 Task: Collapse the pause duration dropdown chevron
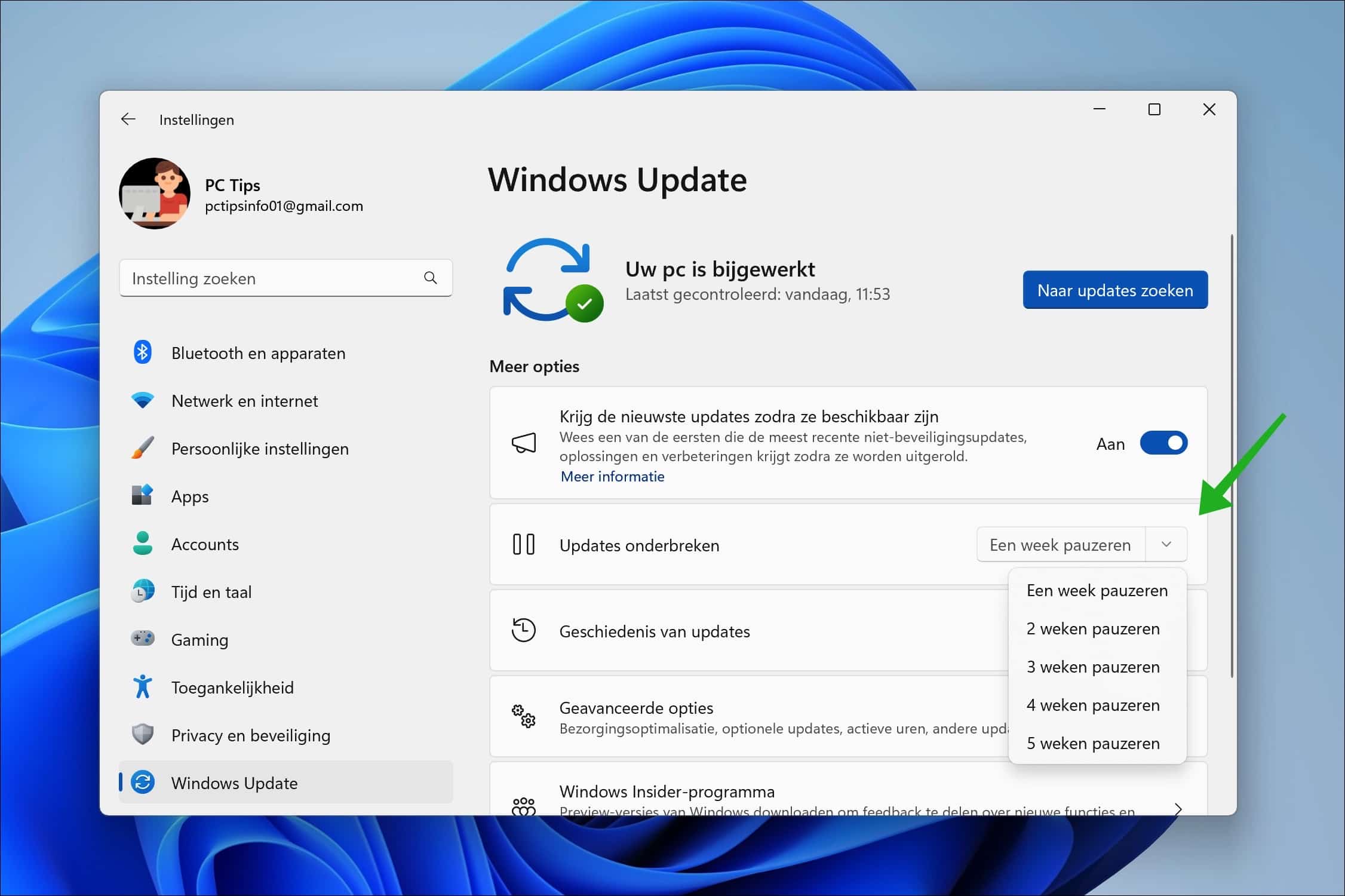point(1166,544)
